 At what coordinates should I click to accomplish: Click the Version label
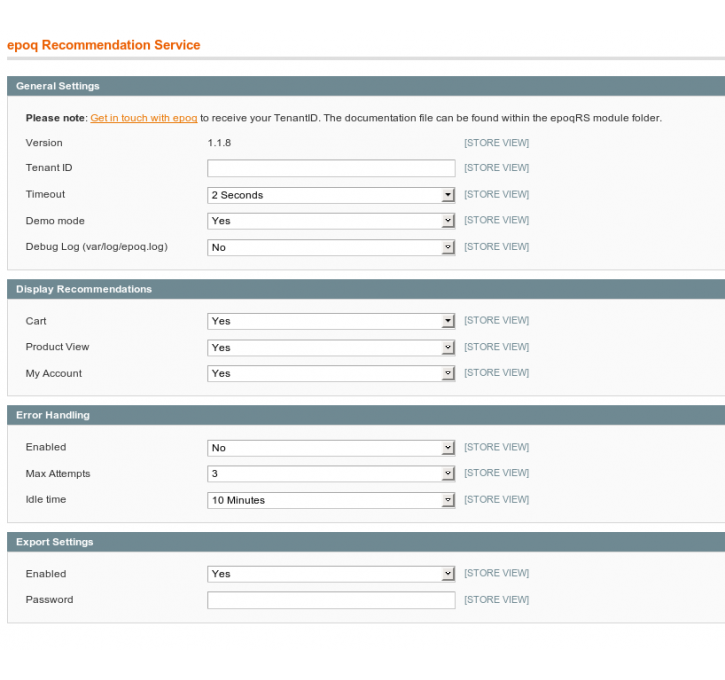pos(44,143)
